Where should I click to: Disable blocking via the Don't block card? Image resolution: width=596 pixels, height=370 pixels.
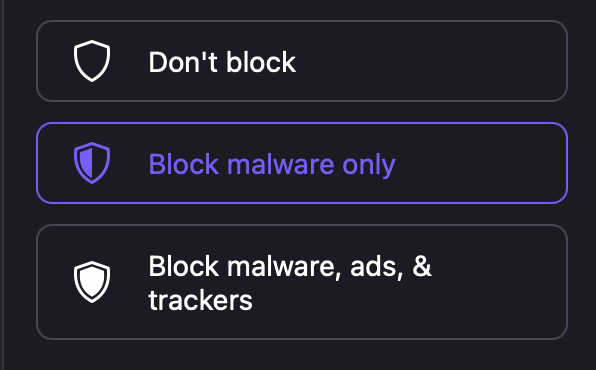coord(302,61)
